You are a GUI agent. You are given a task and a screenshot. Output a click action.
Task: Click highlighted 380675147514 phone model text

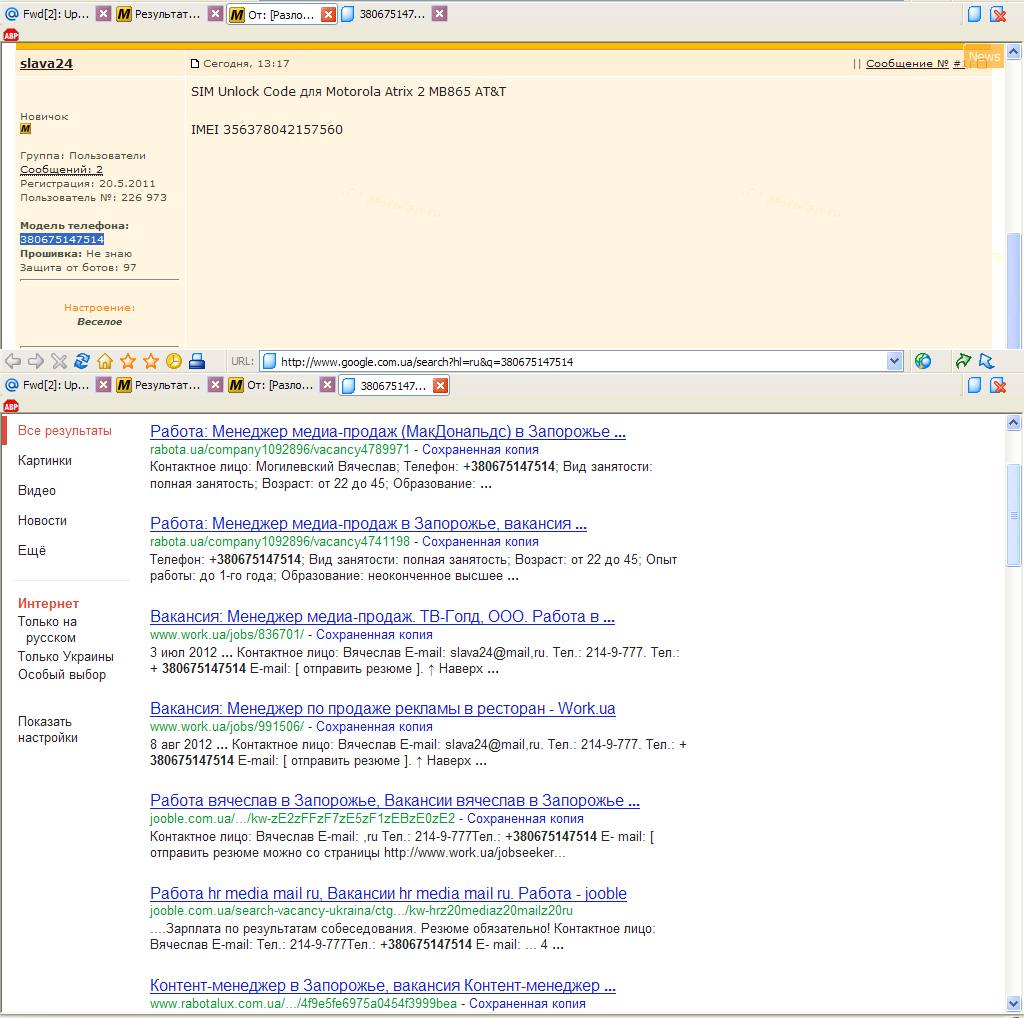[62, 239]
